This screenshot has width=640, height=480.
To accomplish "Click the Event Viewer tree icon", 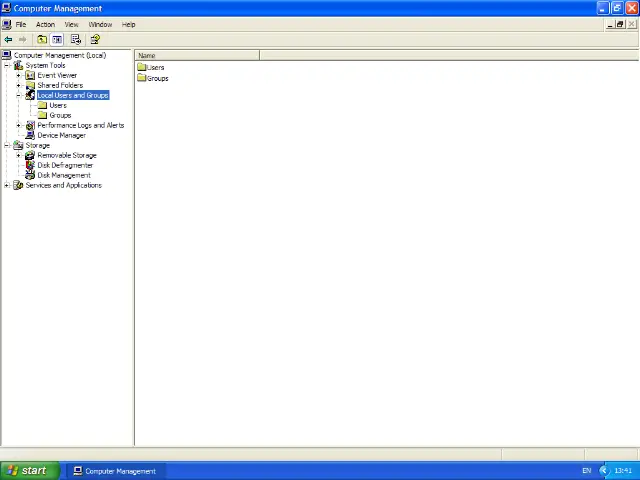I will 30,75.
